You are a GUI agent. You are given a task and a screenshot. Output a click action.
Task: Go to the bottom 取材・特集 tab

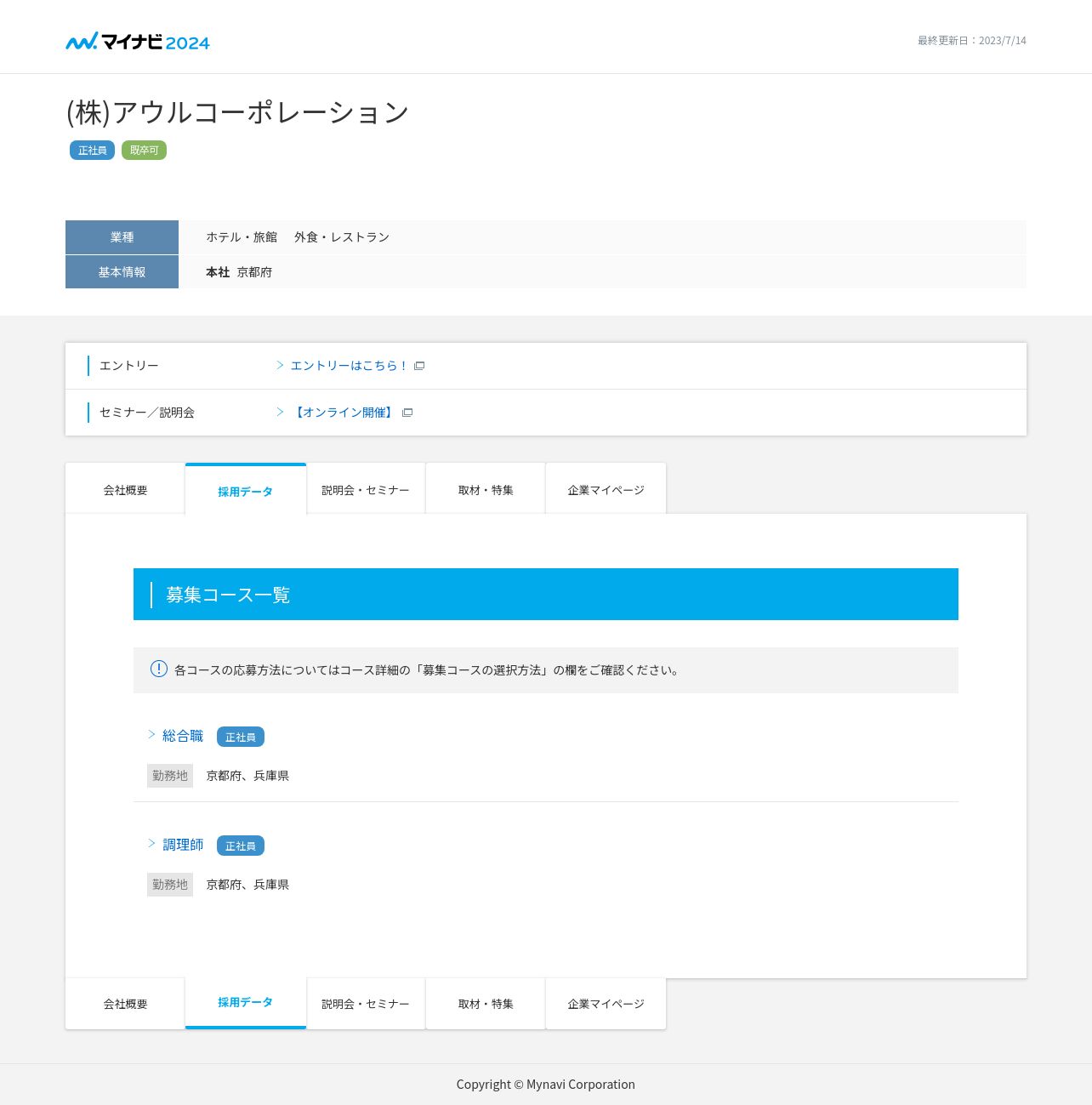coord(486,1004)
